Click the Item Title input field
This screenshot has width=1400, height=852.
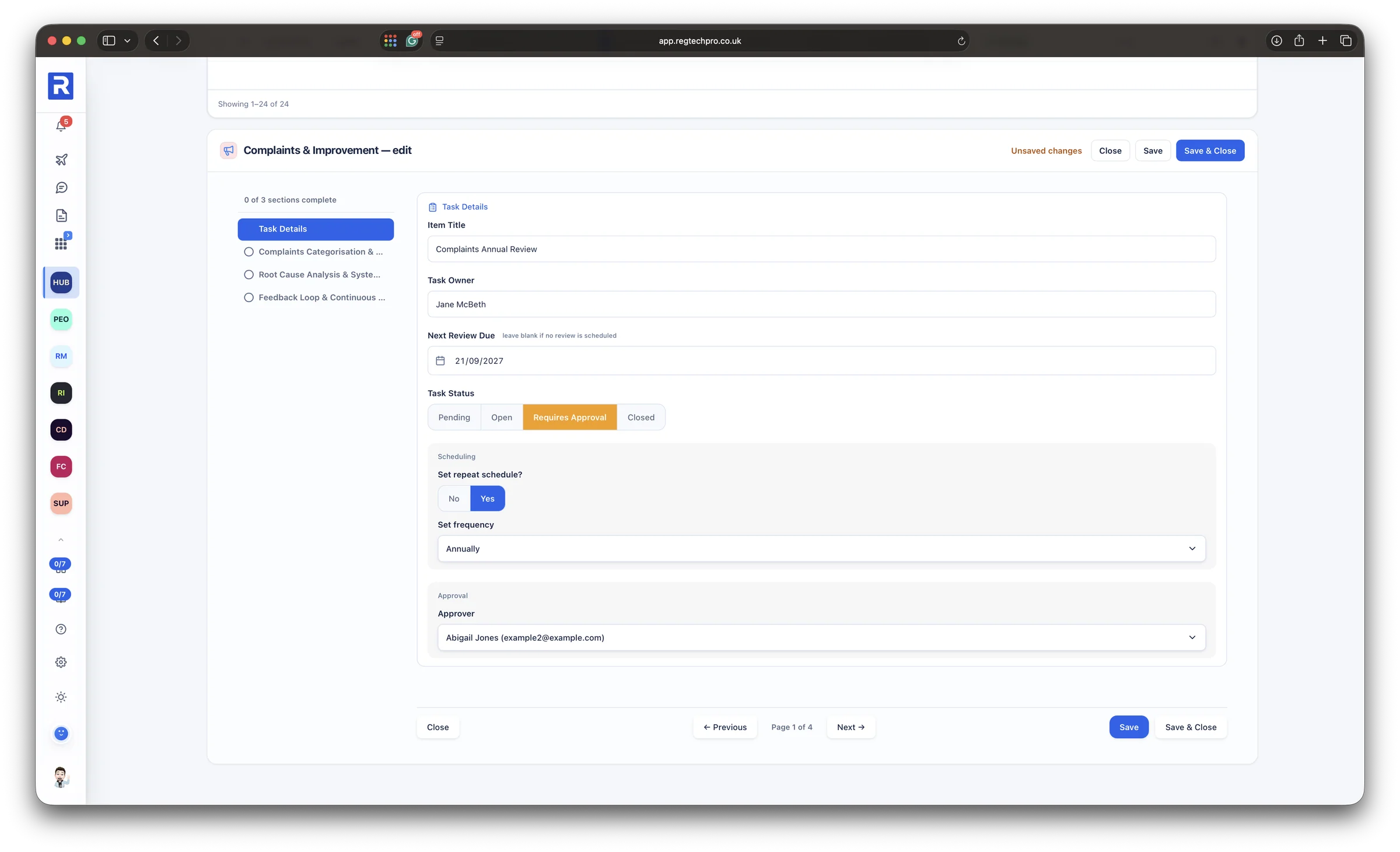(821, 249)
